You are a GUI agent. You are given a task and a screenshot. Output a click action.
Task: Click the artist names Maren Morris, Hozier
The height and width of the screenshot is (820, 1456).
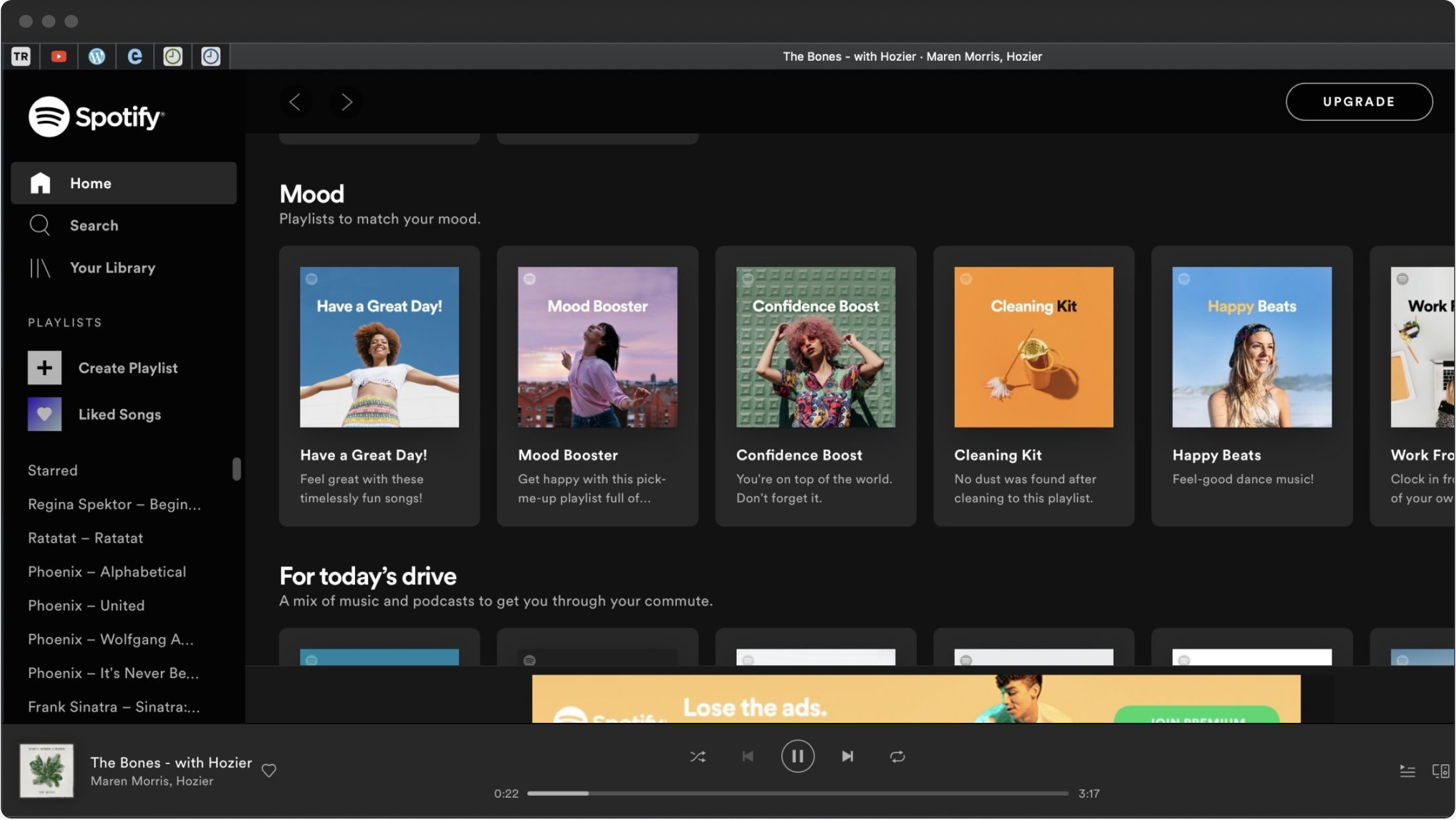[x=152, y=781]
